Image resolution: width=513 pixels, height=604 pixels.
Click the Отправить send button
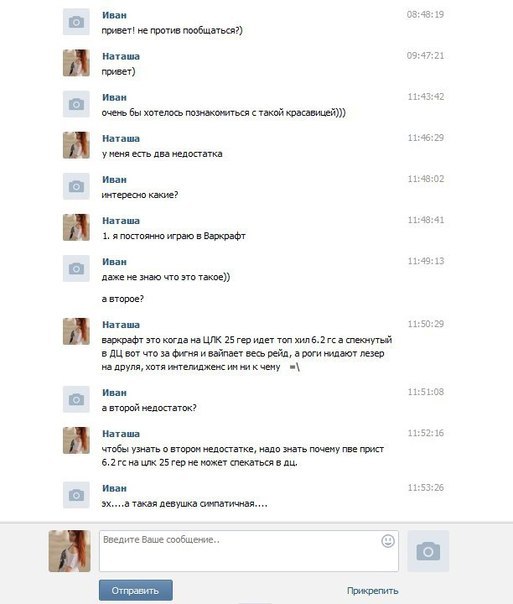pyautogui.click(x=136, y=591)
